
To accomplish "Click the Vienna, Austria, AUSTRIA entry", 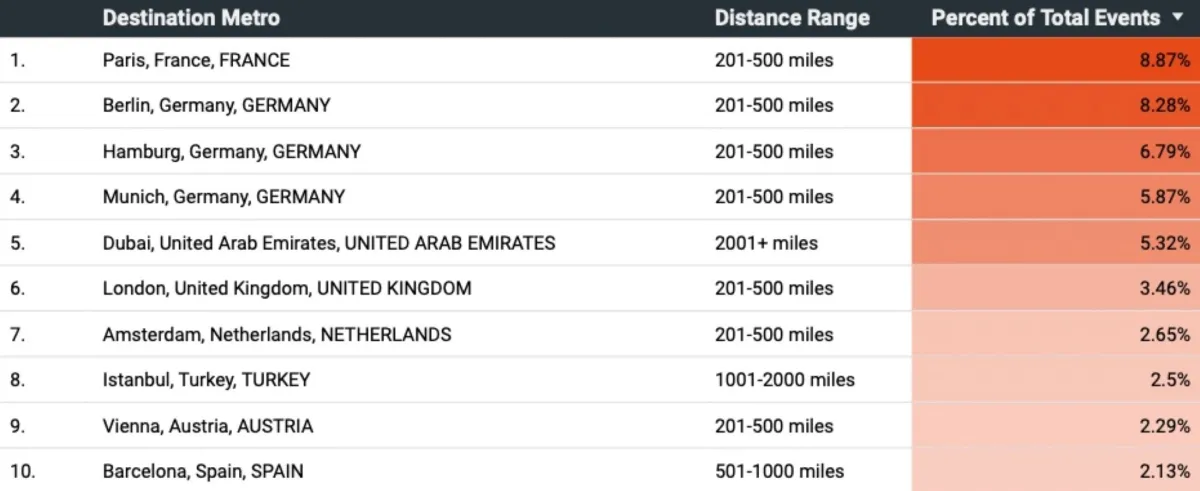I will [207, 426].
